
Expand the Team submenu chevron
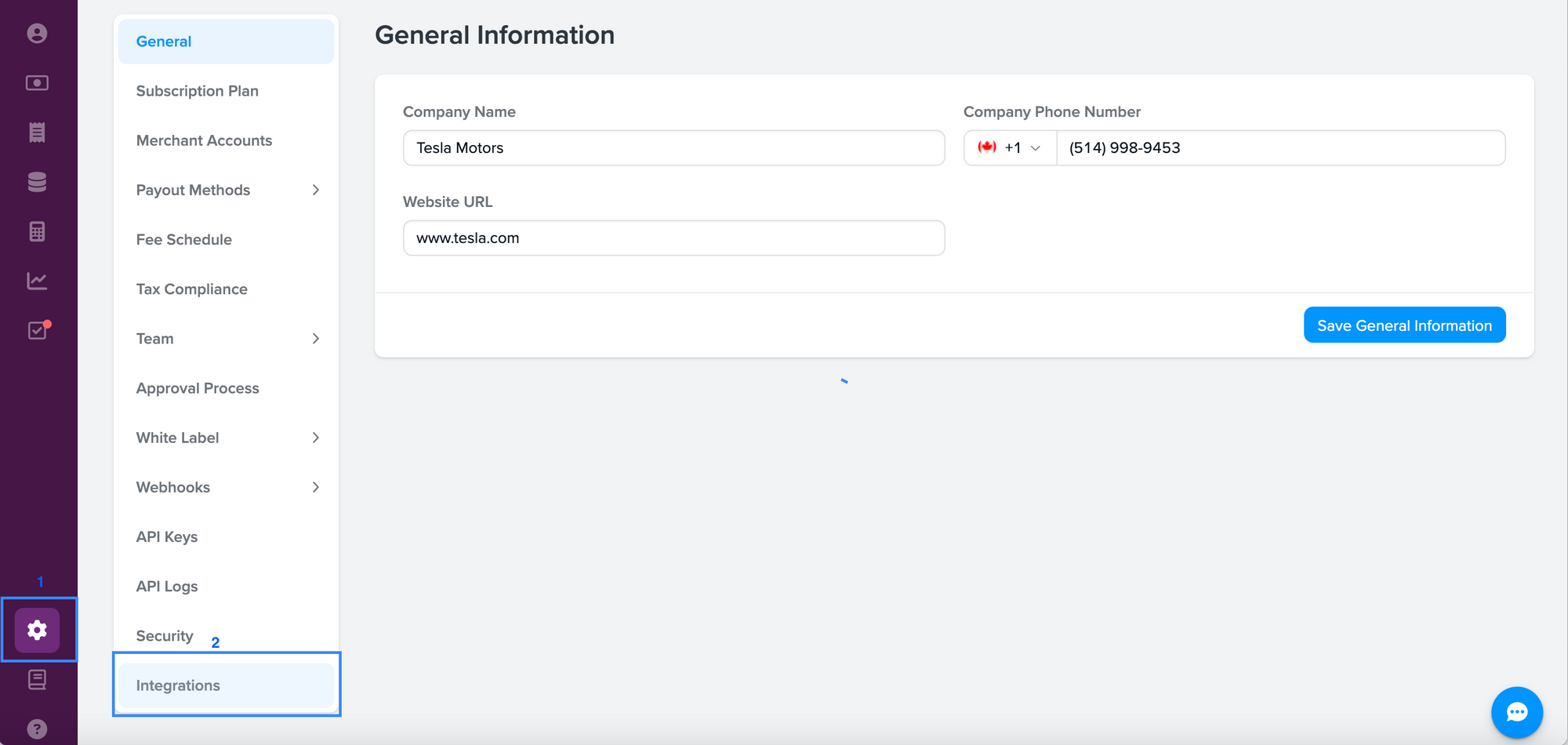315,339
